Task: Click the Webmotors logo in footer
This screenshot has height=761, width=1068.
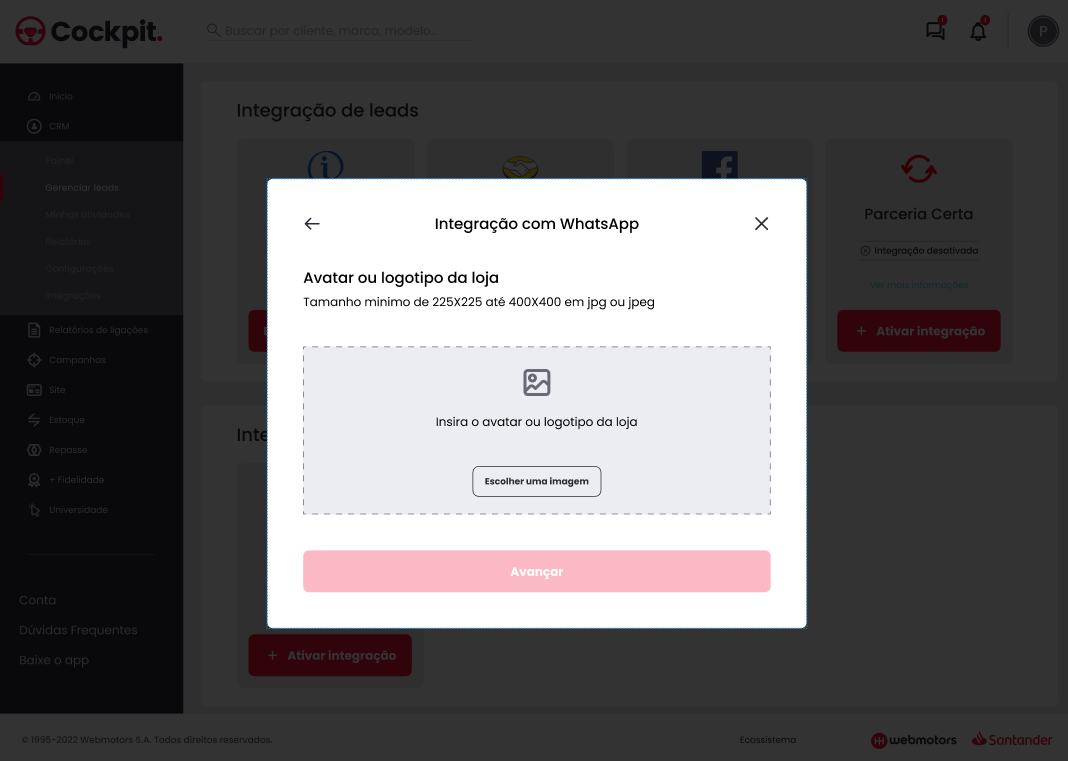Action: coord(913,740)
